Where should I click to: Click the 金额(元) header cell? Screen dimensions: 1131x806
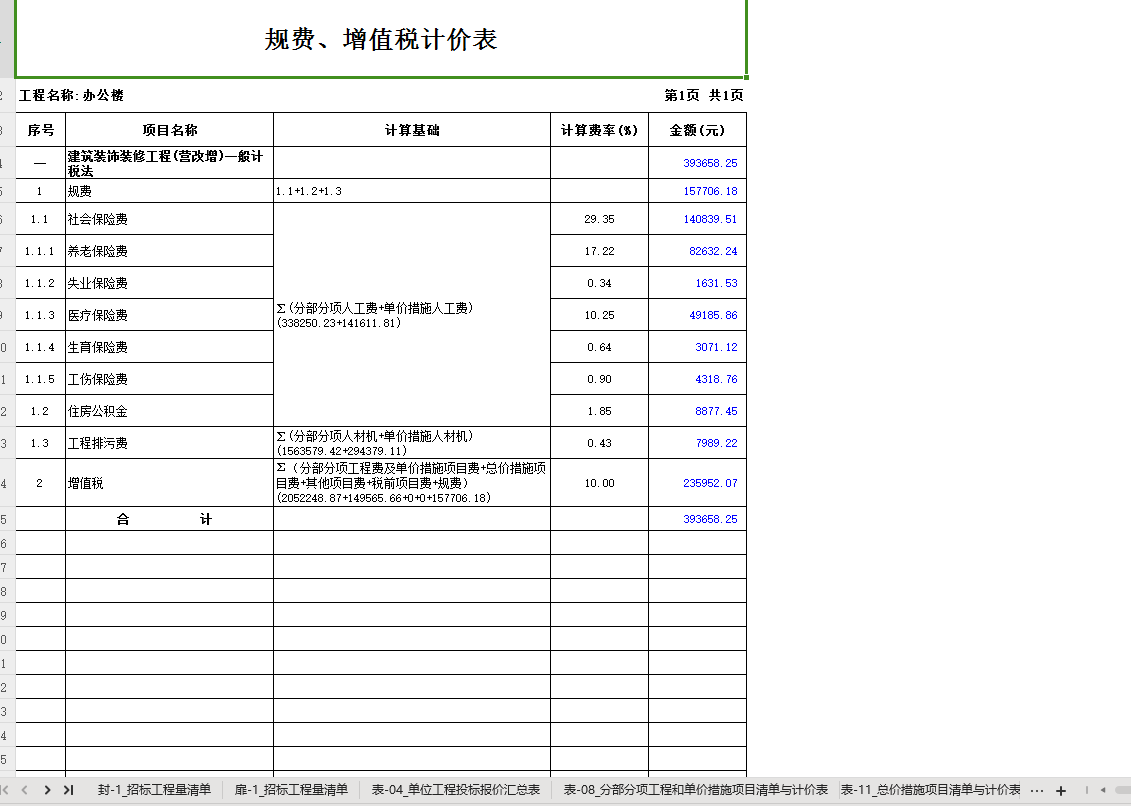(x=697, y=130)
